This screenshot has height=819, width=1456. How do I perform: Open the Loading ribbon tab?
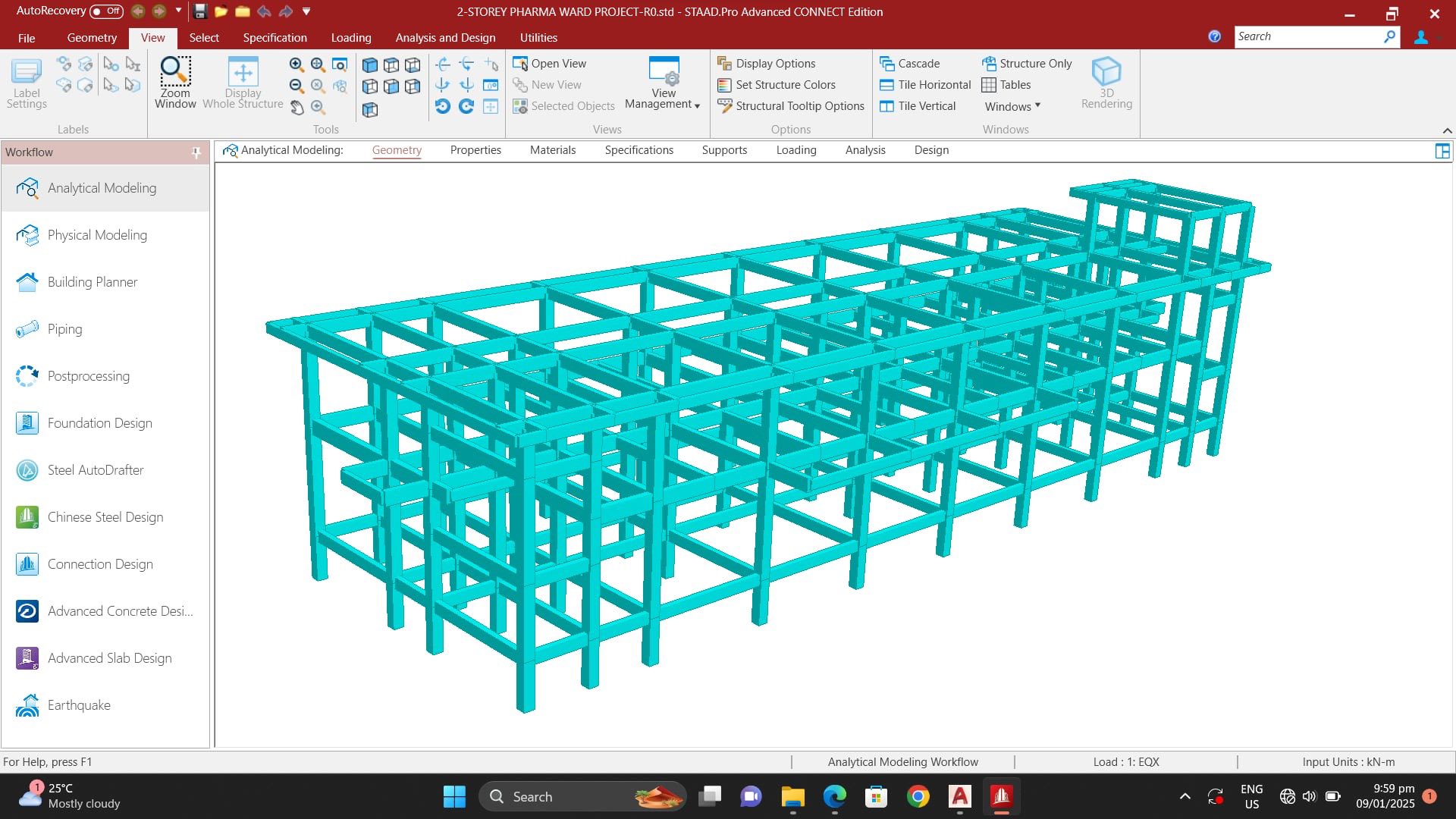tap(351, 37)
